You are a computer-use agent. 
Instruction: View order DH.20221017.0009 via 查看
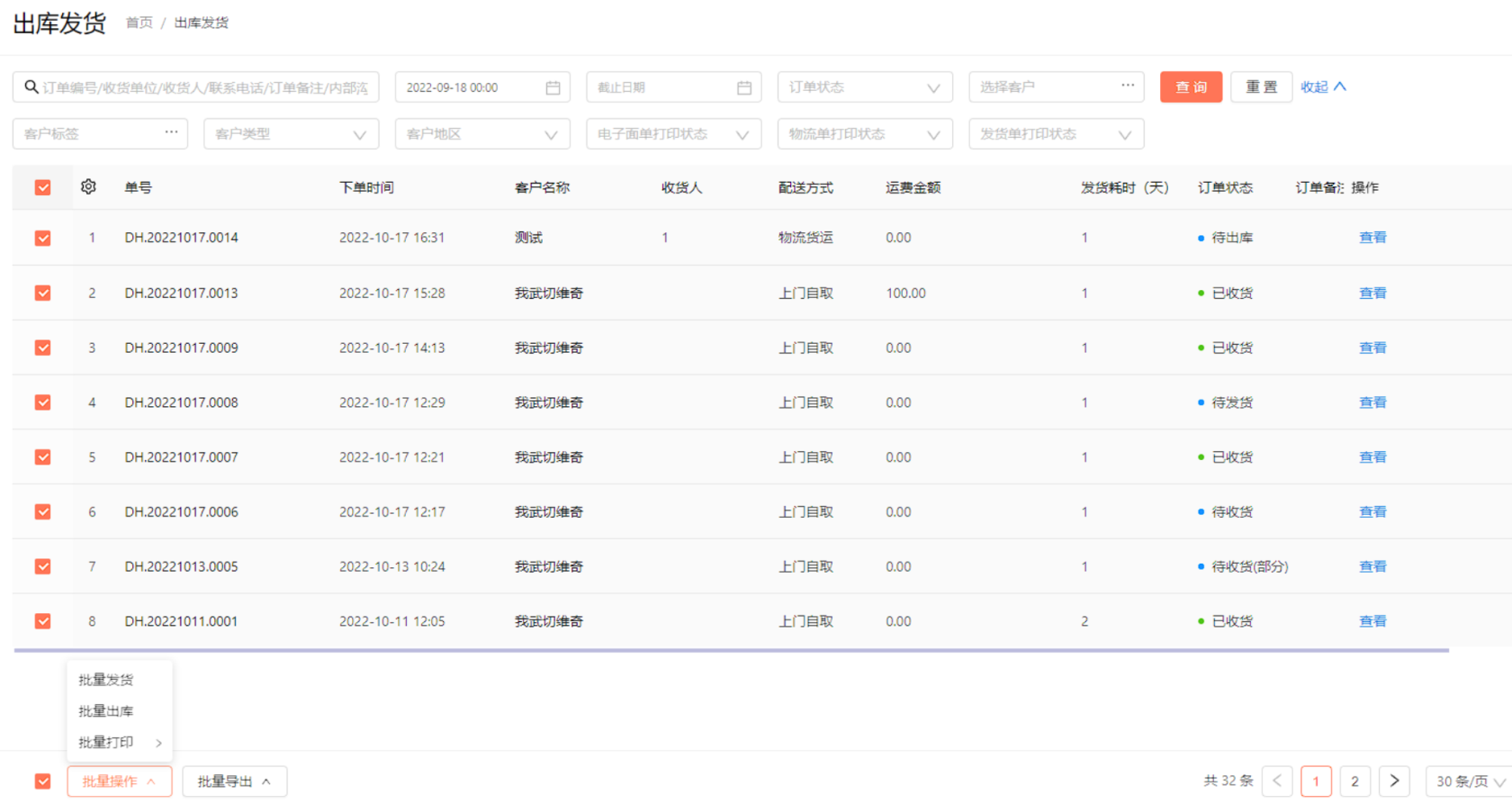(1372, 348)
